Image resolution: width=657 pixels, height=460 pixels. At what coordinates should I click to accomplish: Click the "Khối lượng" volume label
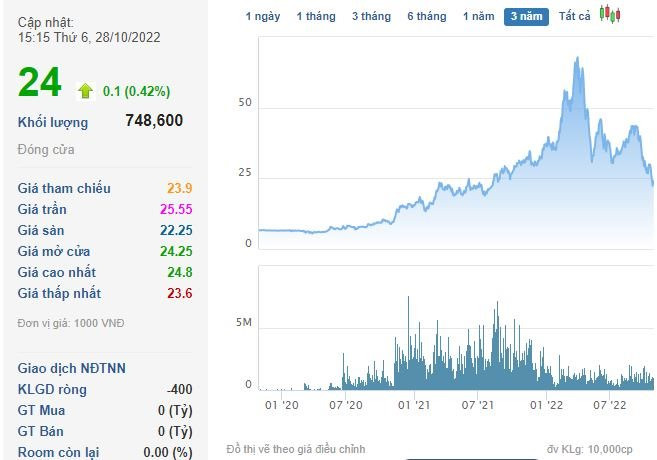pyautogui.click(x=53, y=122)
